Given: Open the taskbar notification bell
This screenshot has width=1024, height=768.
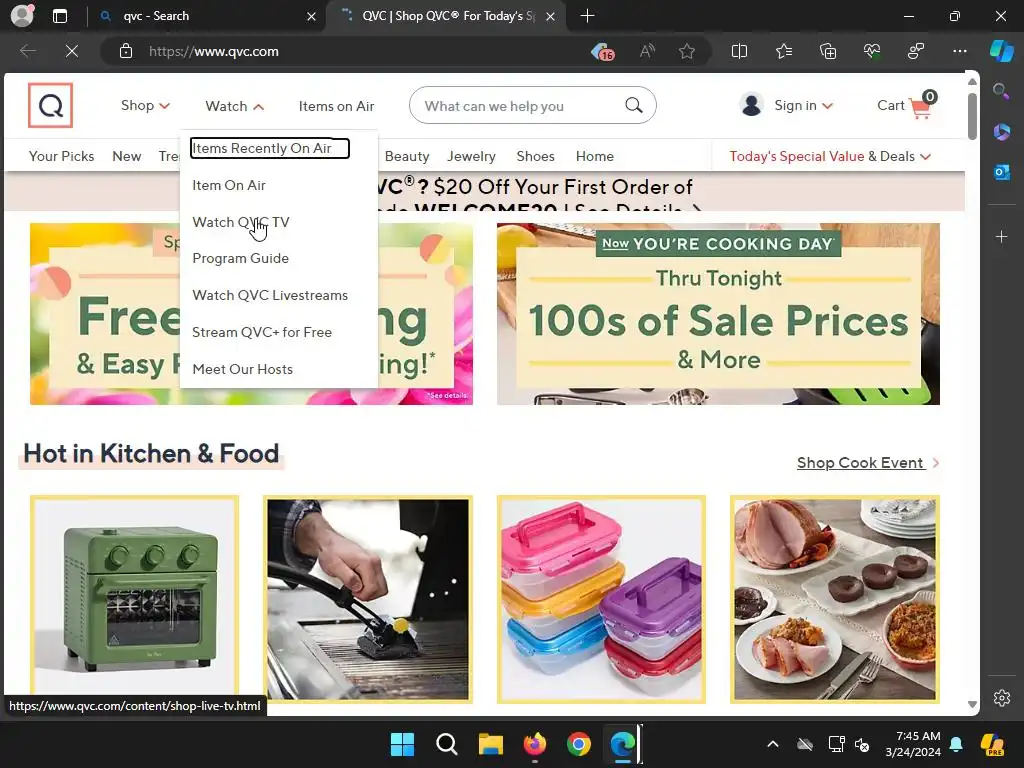Looking at the screenshot, I should tap(956, 744).
